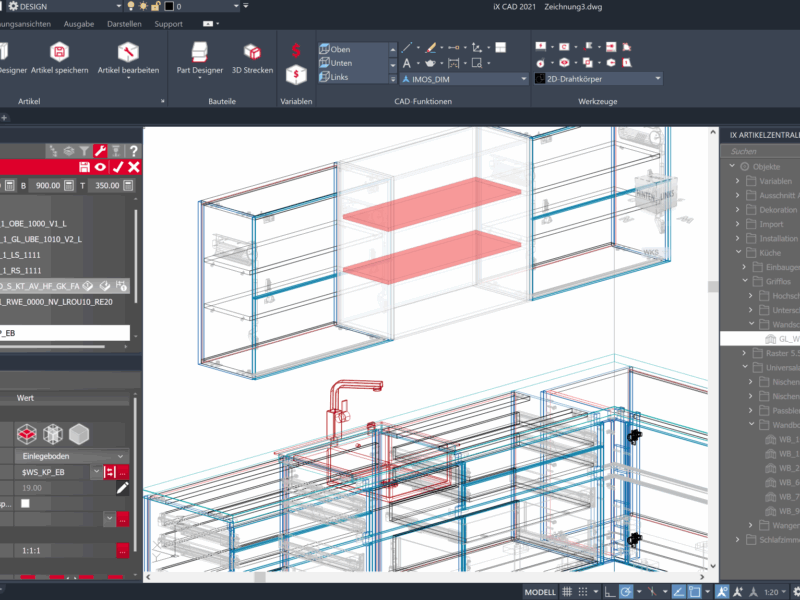This screenshot has width=800, height=600.
Task: Click the MODELL button in status bar
Action: pos(540,592)
